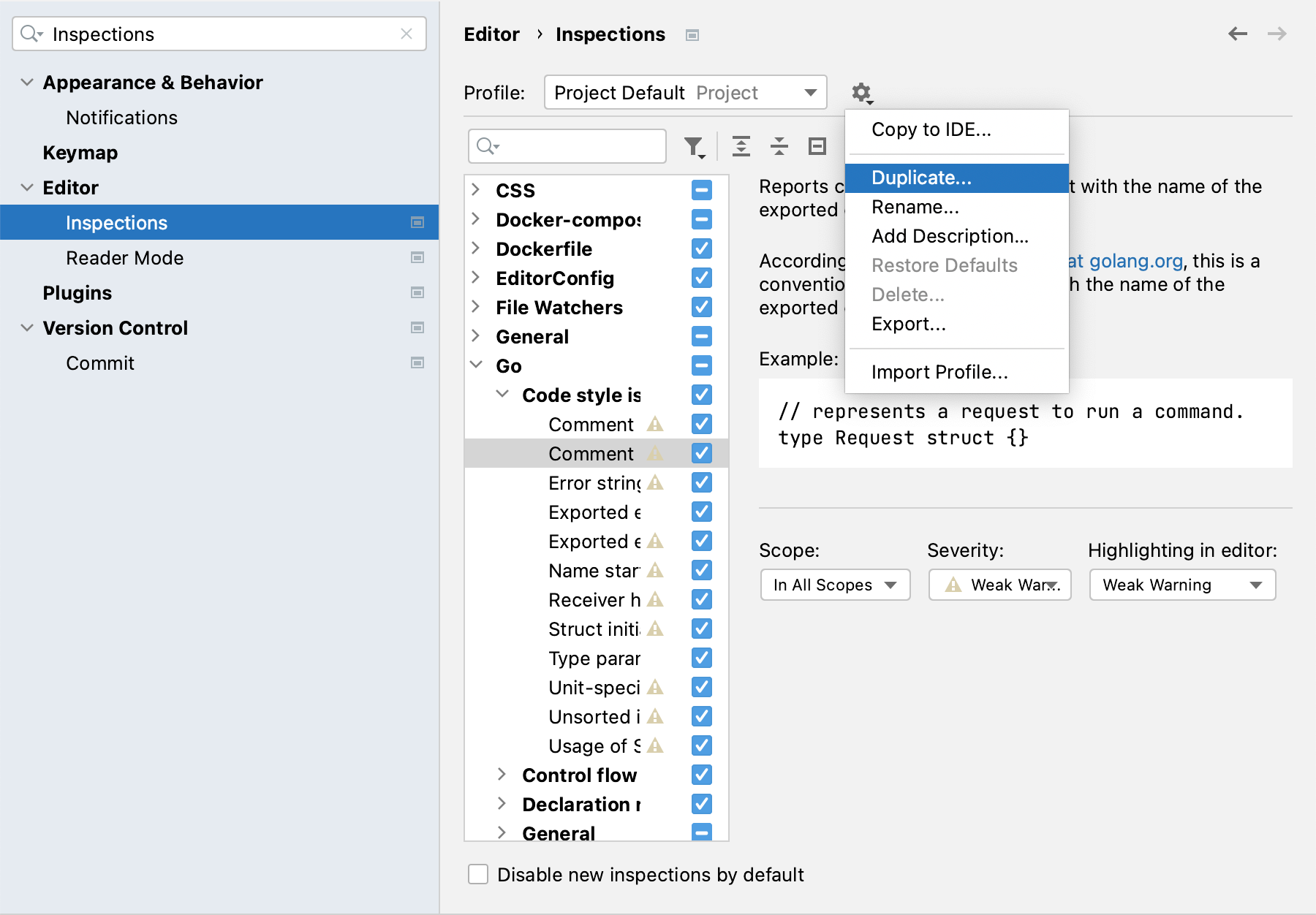This screenshot has width=1316, height=915.
Task: Toggle the Code style issues checkbox
Action: click(702, 395)
